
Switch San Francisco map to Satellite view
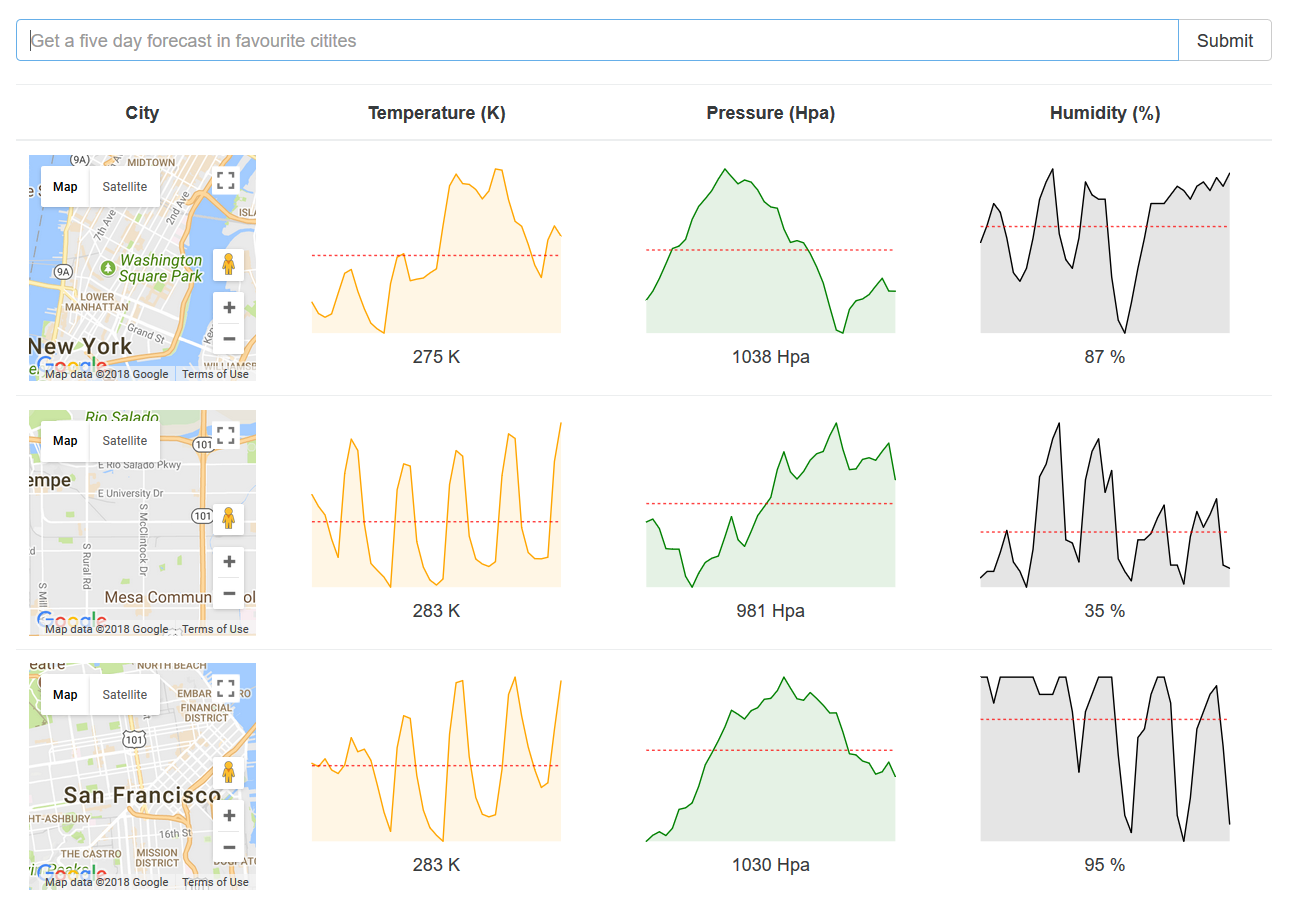tap(125, 695)
